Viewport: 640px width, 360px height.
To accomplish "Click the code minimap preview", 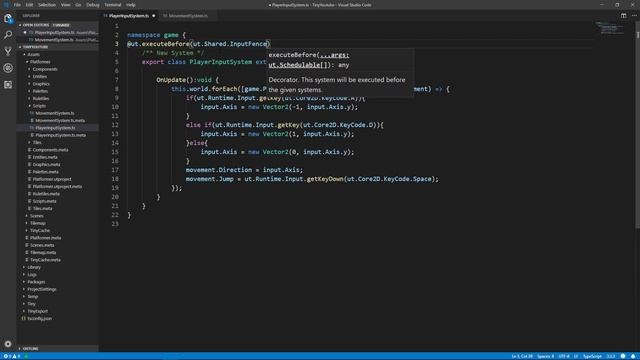I will [609, 28].
